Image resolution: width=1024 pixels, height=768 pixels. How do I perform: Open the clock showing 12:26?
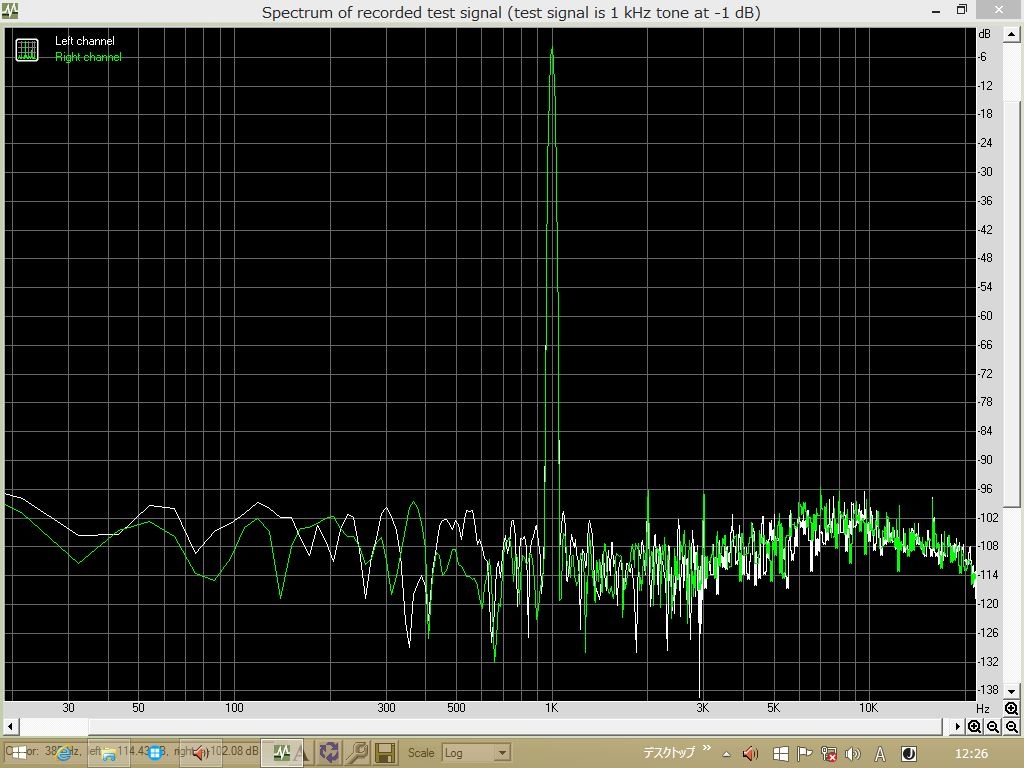[971, 754]
